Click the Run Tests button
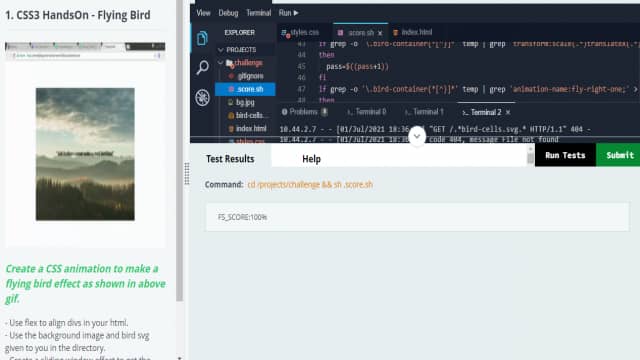 click(x=565, y=155)
